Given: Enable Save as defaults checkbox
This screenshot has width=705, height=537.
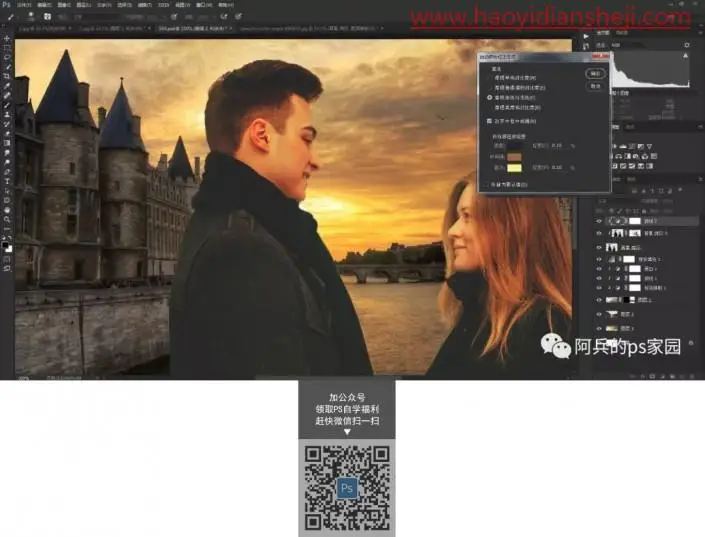Looking at the screenshot, I should pos(486,184).
